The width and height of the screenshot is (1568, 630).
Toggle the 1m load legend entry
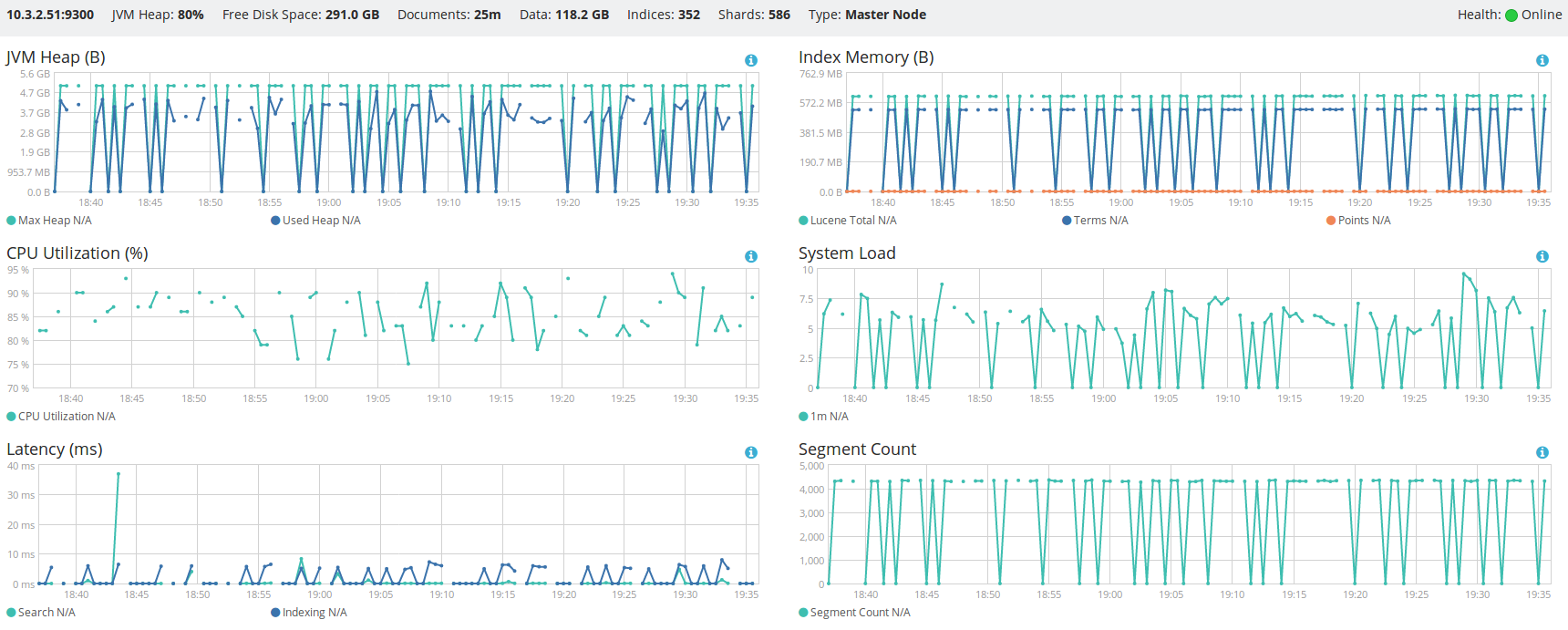[823, 417]
